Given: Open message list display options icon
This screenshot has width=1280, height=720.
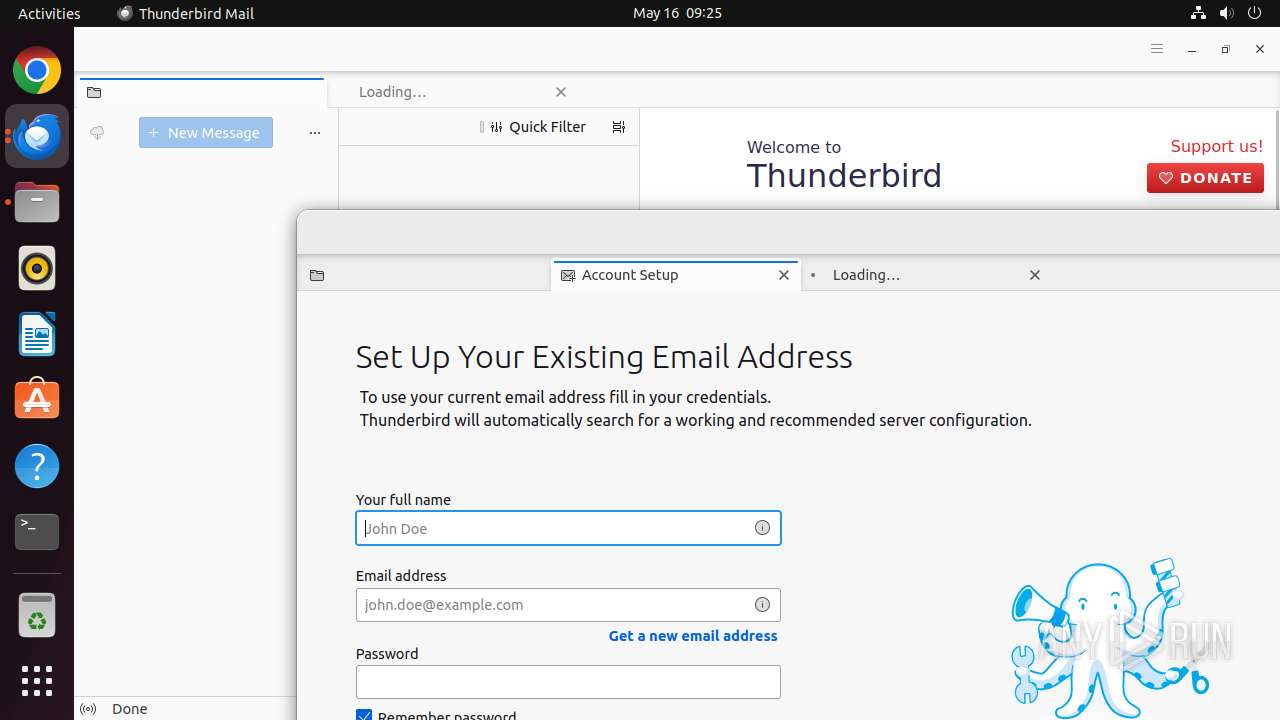Looking at the screenshot, I should click(x=619, y=127).
